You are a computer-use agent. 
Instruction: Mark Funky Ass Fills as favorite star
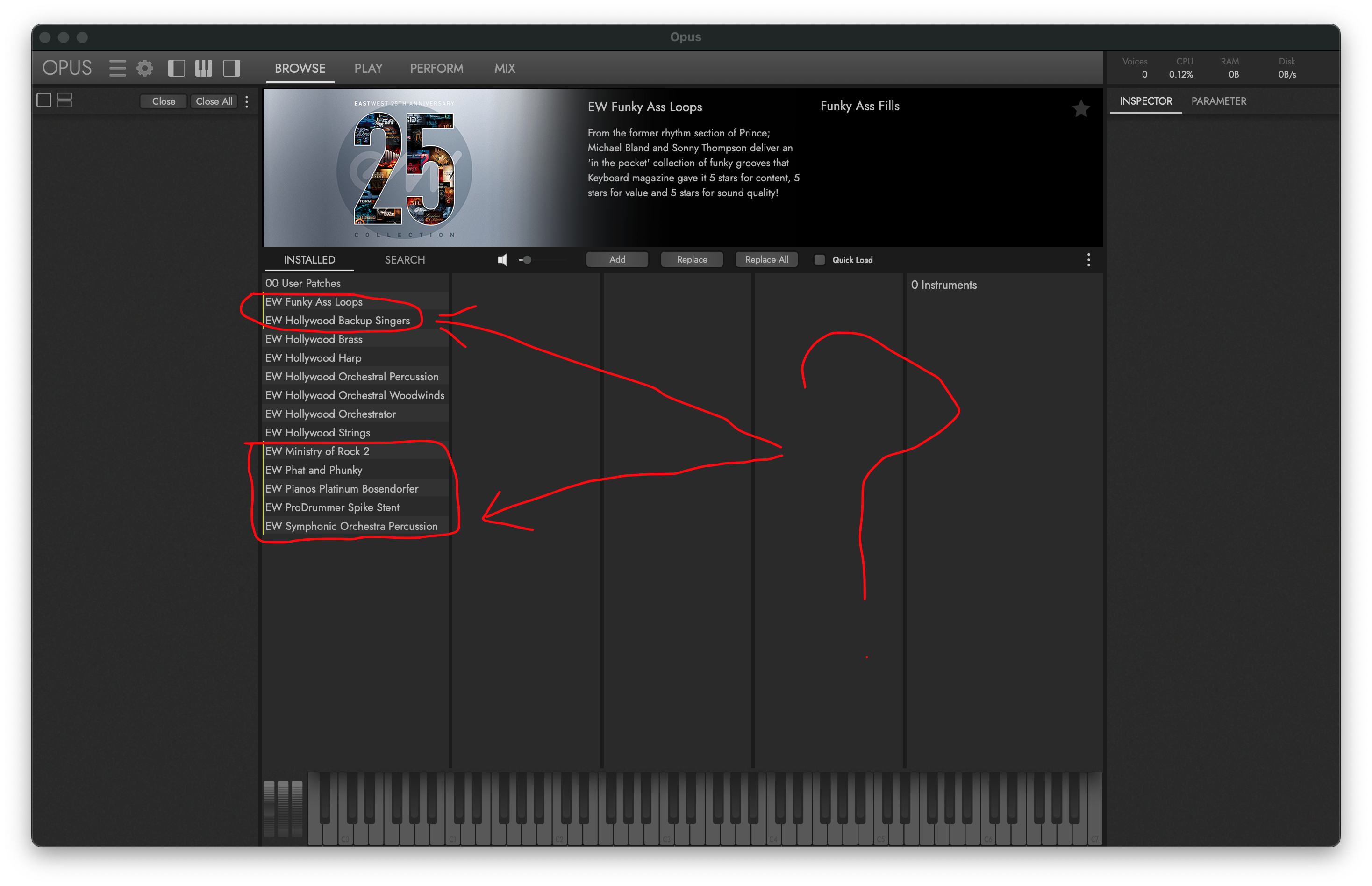click(1081, 108)
